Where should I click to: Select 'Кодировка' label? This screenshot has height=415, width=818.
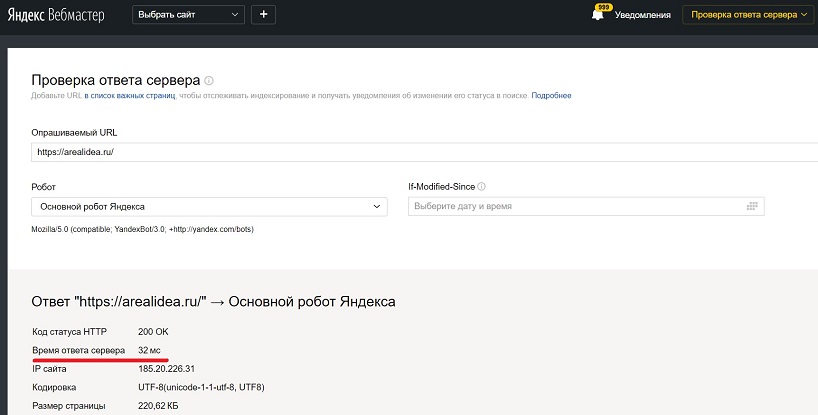[54, 387]
